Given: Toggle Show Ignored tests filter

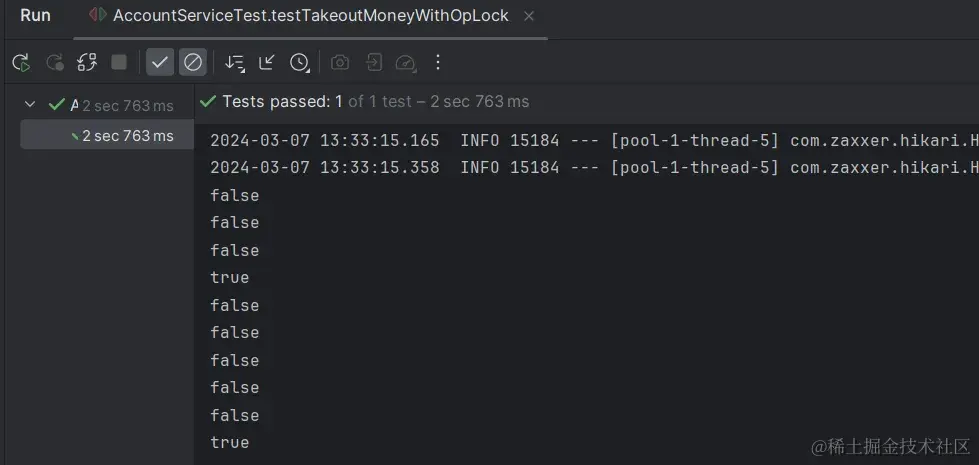Looking at the screenshot, I should pyautogui.click(x=193, y=63).
